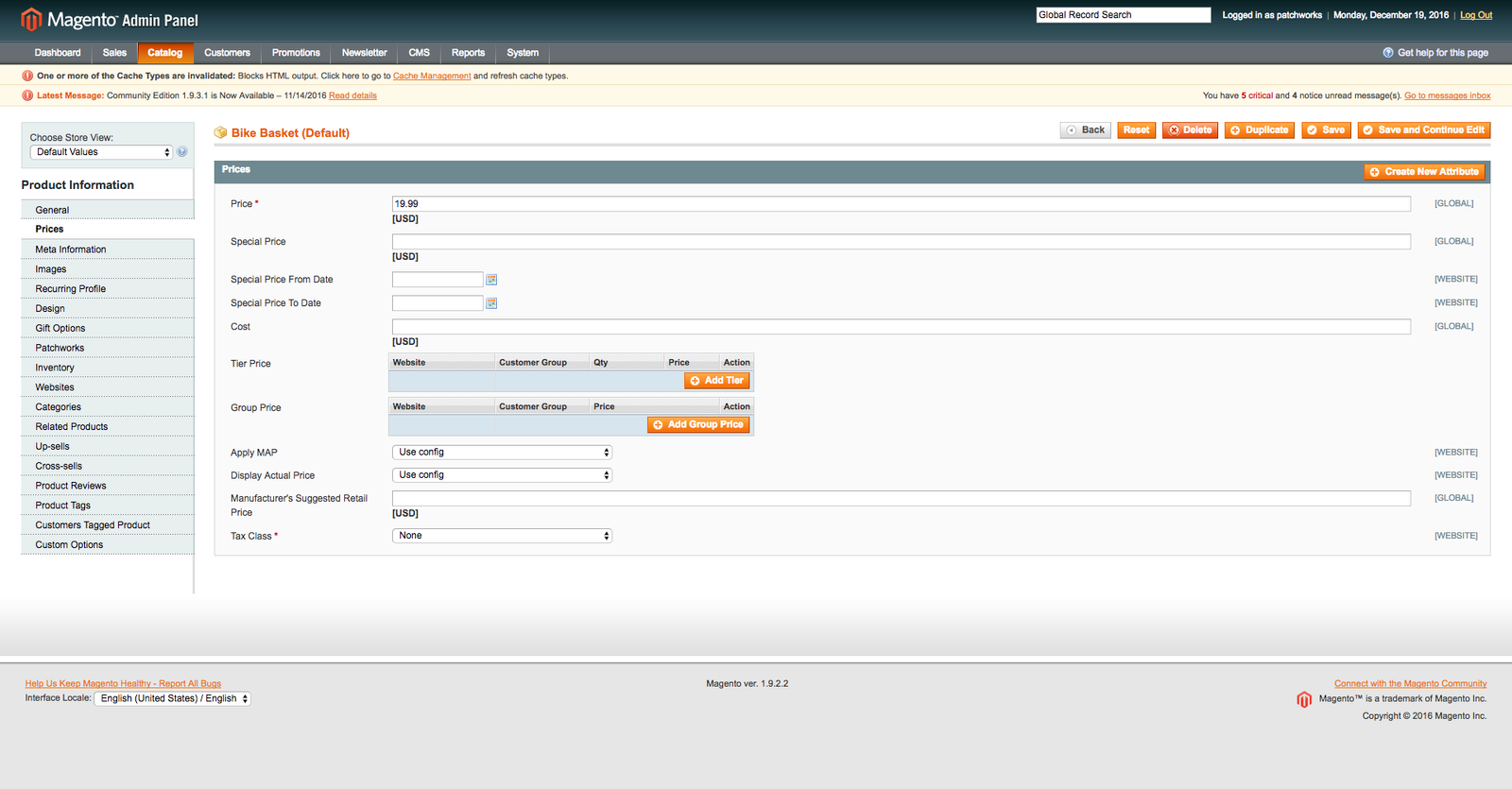1512x789 pixels.
Task: Click Save and Continue Edit
Action: [x=1424, y=130]
